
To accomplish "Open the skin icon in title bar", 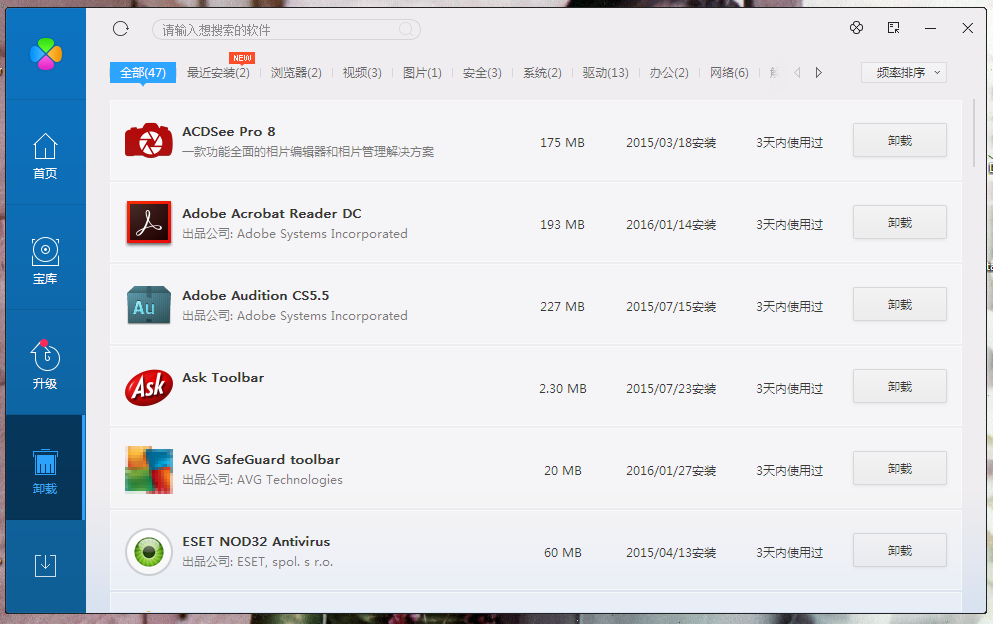I will point(856,28).
